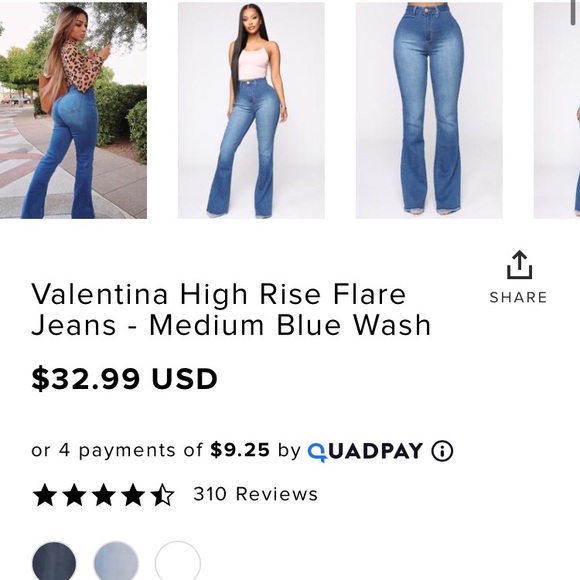The image size is (580, 580).
Task: Choose the white color swatch
Action: coord(178,561)
